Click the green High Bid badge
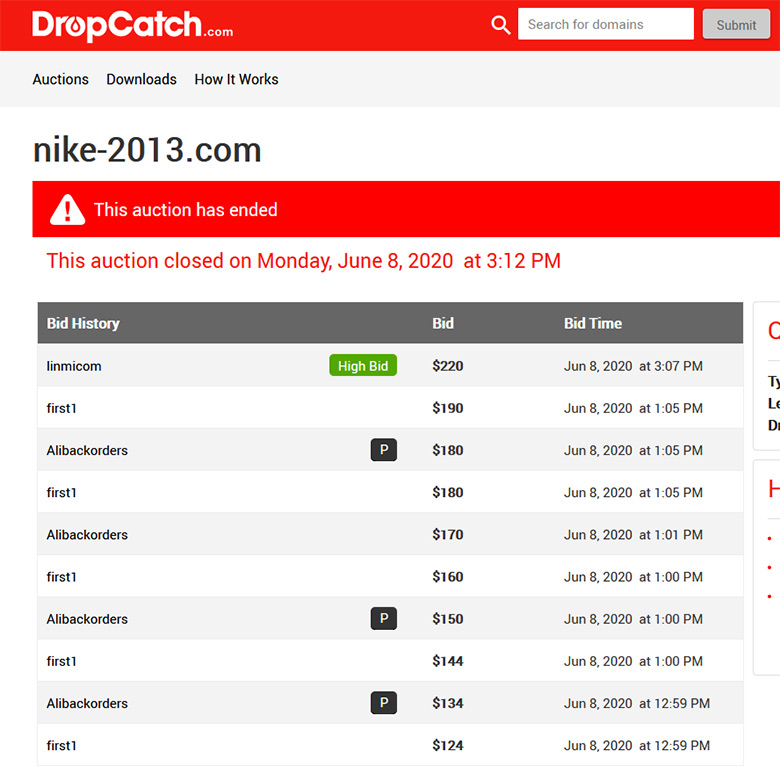 (363, 366)
